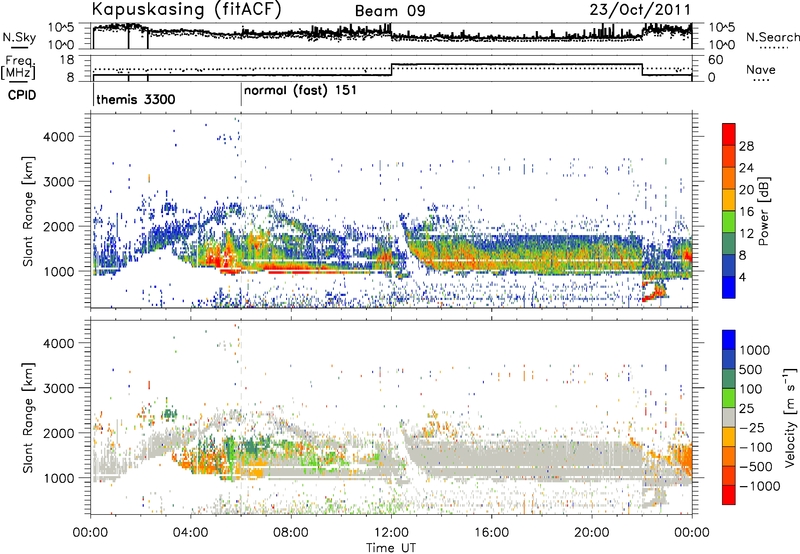800x554 pixels.
Task: Click the "N.Sky" legend label
Action: pyautogui.click(x=19, y=38)
